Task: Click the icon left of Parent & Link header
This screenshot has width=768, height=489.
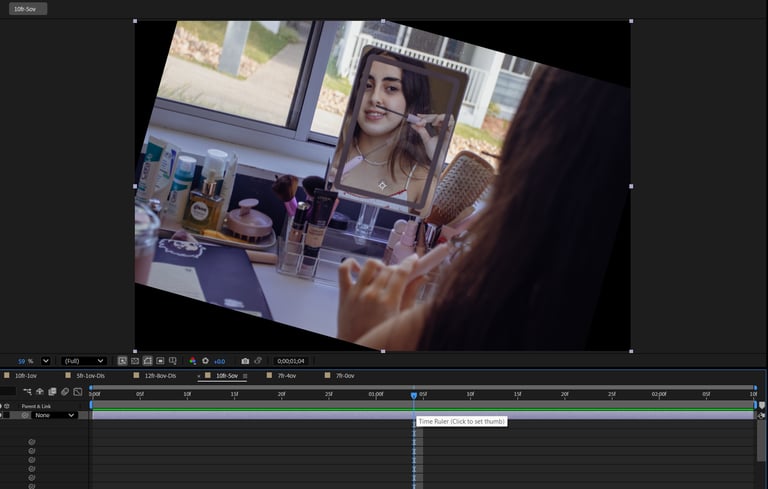Action: click(x=7, y=406)
